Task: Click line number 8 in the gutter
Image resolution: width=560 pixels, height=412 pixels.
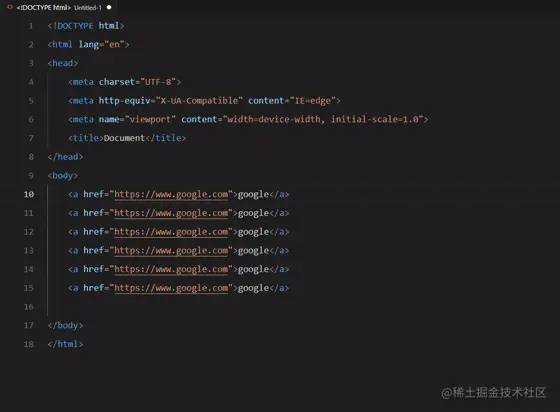Action: coord(31,157)
